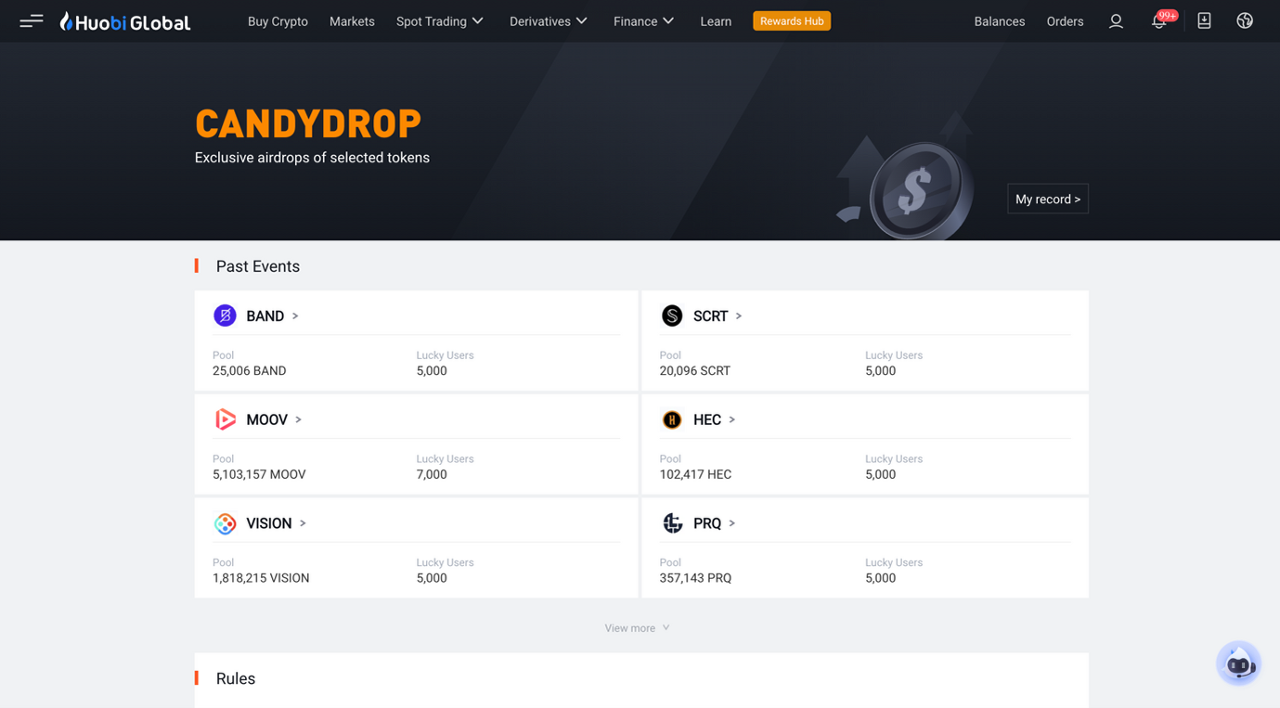Viewport: 1280px width, 708px height.
Task: Click the PRQ token logo
Action: [x=672, y=523]
